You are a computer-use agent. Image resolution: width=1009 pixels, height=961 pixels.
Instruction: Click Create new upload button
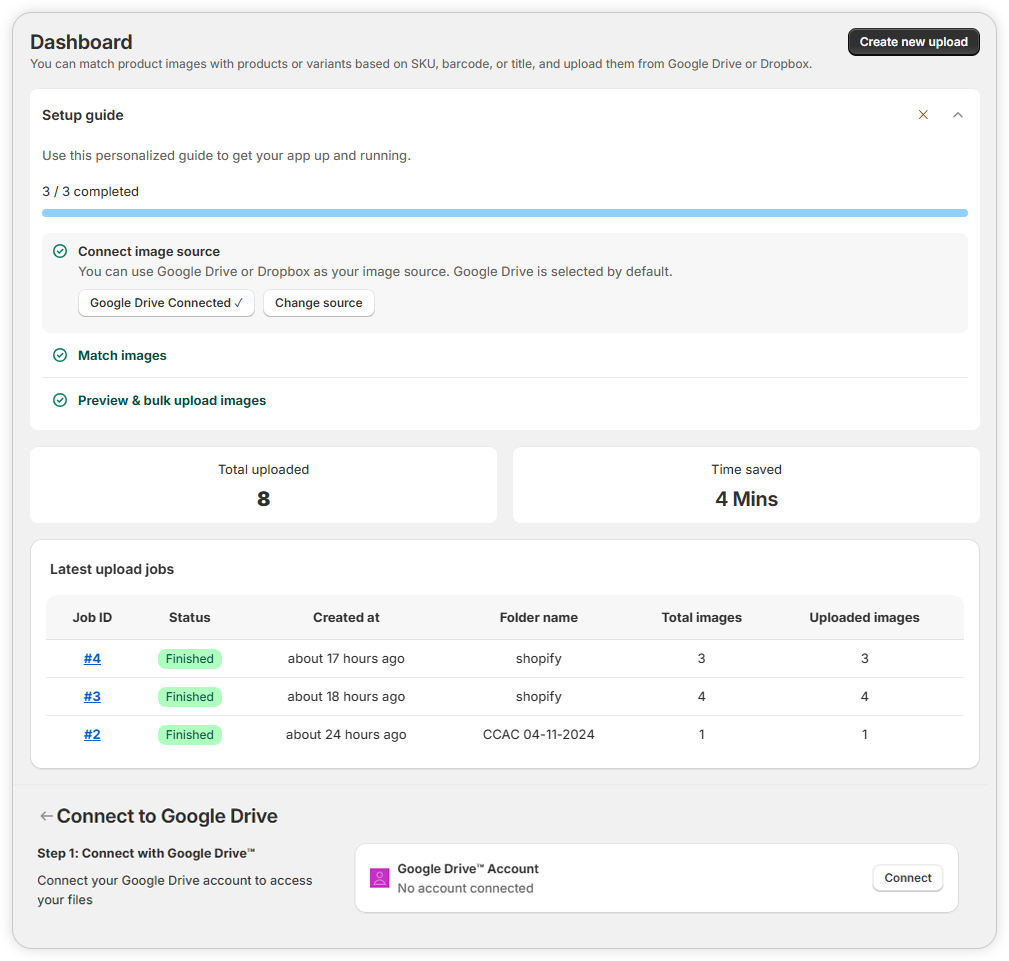click(x=913, y=42)
